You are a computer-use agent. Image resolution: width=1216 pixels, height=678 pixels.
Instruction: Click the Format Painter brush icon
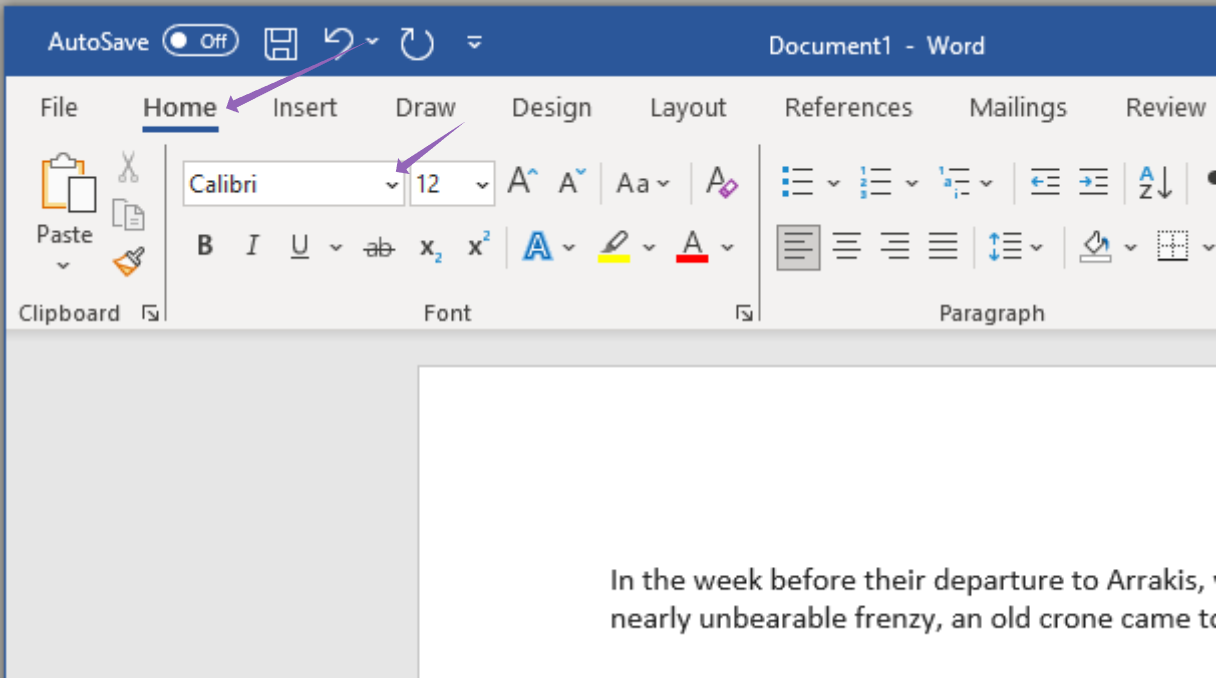coord(128,262)
